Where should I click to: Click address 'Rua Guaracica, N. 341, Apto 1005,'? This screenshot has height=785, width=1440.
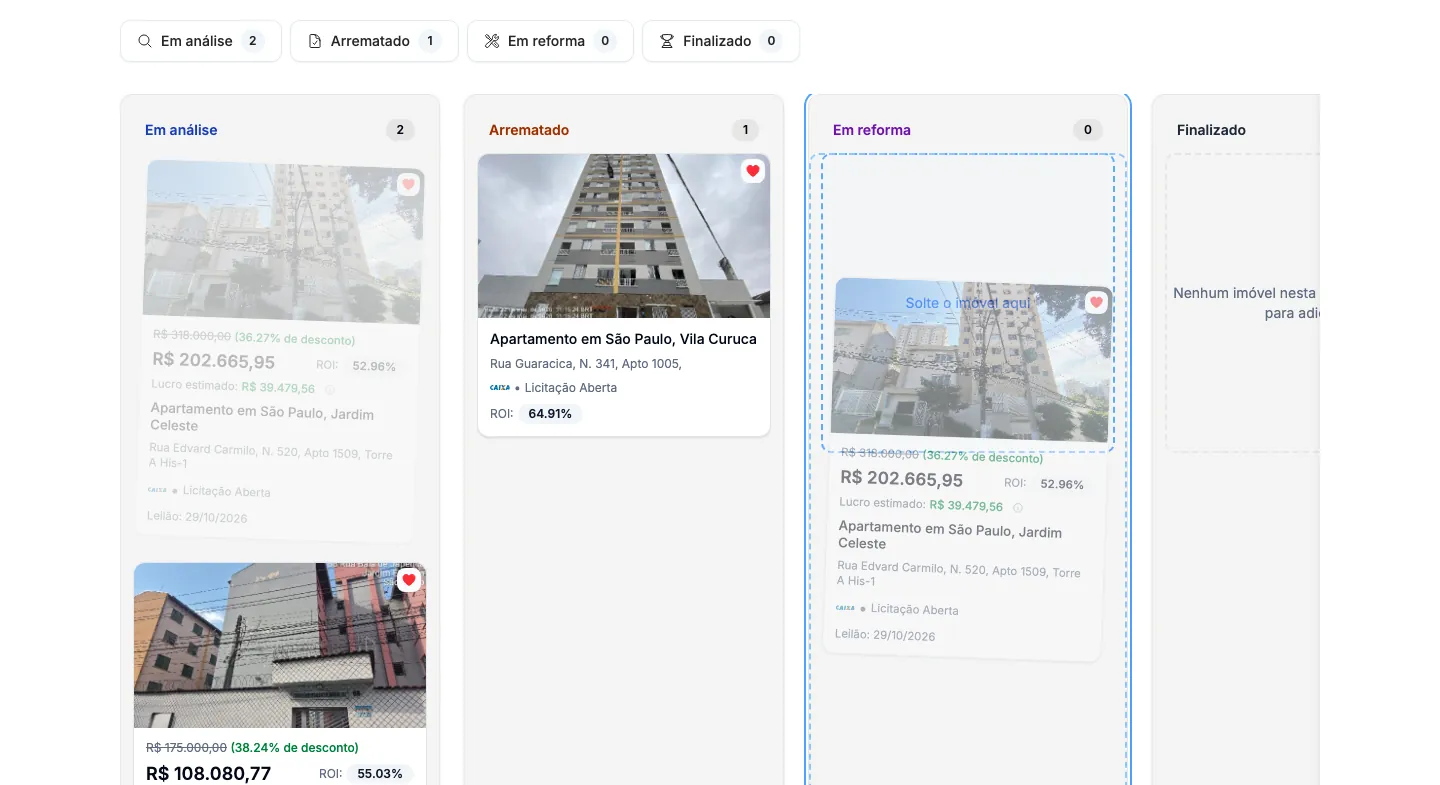click(x=586, y=364)
